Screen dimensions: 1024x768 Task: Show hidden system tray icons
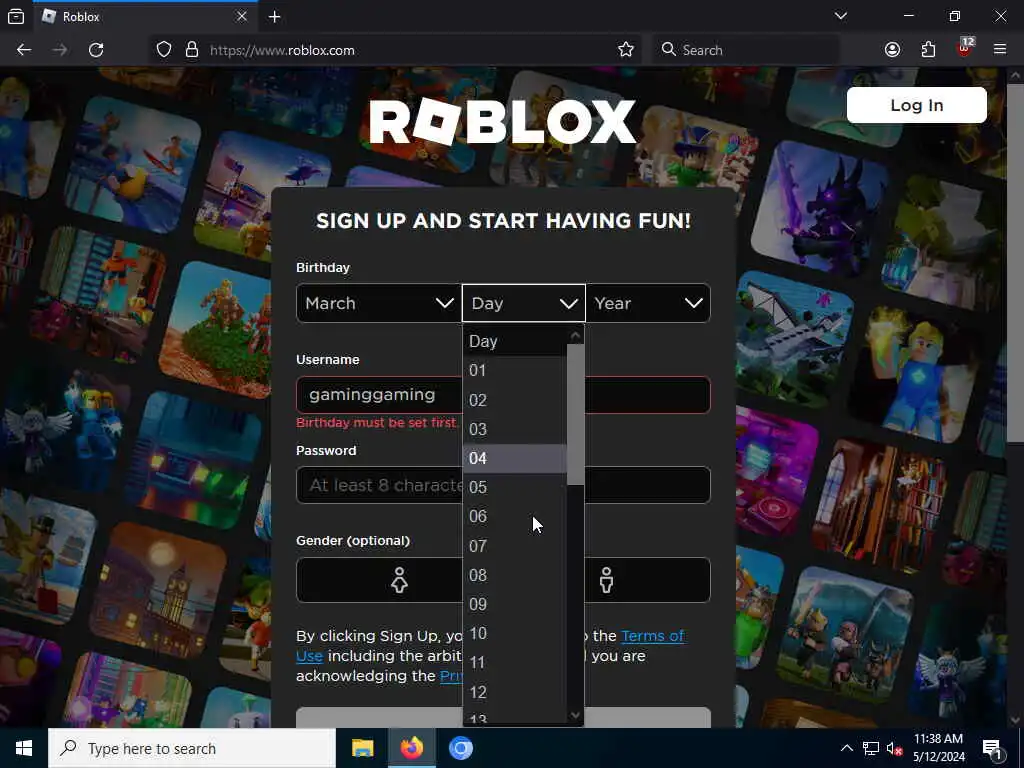tap(846, 748)
